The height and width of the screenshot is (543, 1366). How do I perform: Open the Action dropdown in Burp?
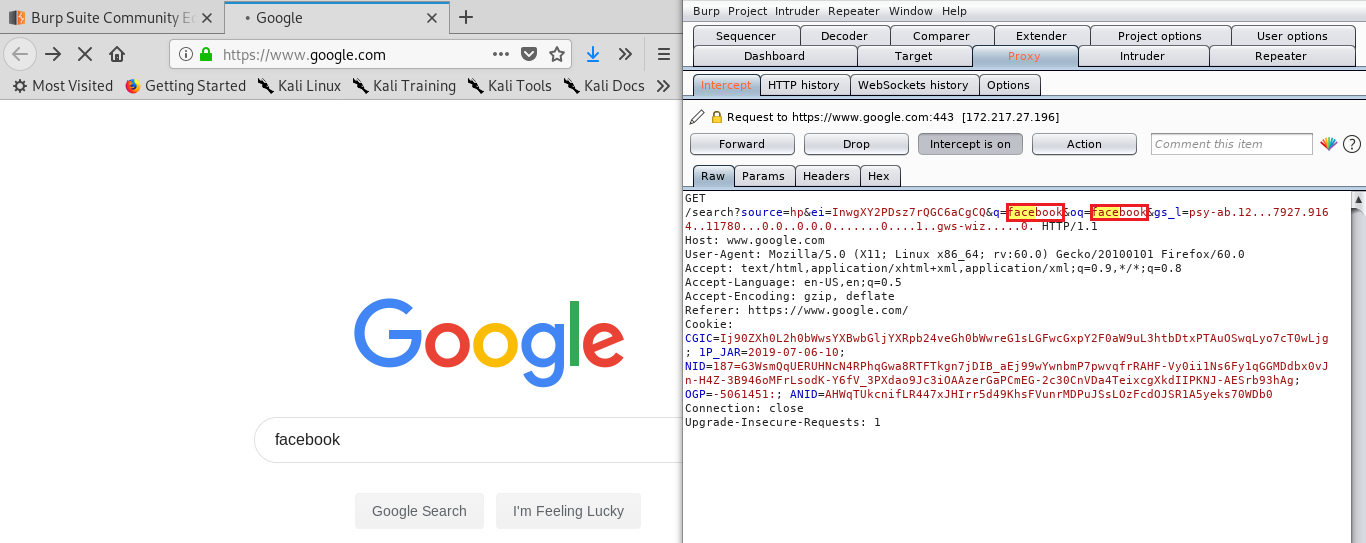click(1084, 144)
